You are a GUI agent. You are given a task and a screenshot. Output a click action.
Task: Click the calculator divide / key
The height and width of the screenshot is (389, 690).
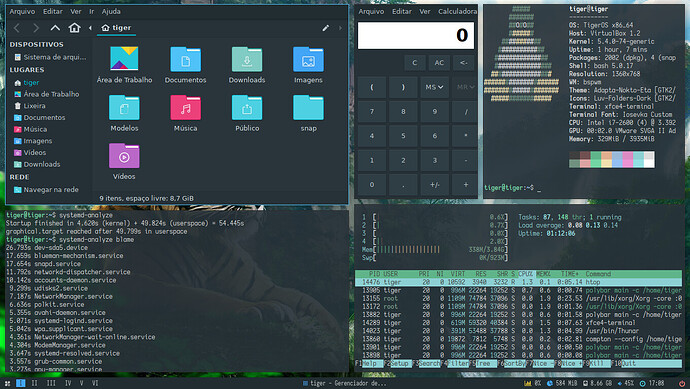466,112
